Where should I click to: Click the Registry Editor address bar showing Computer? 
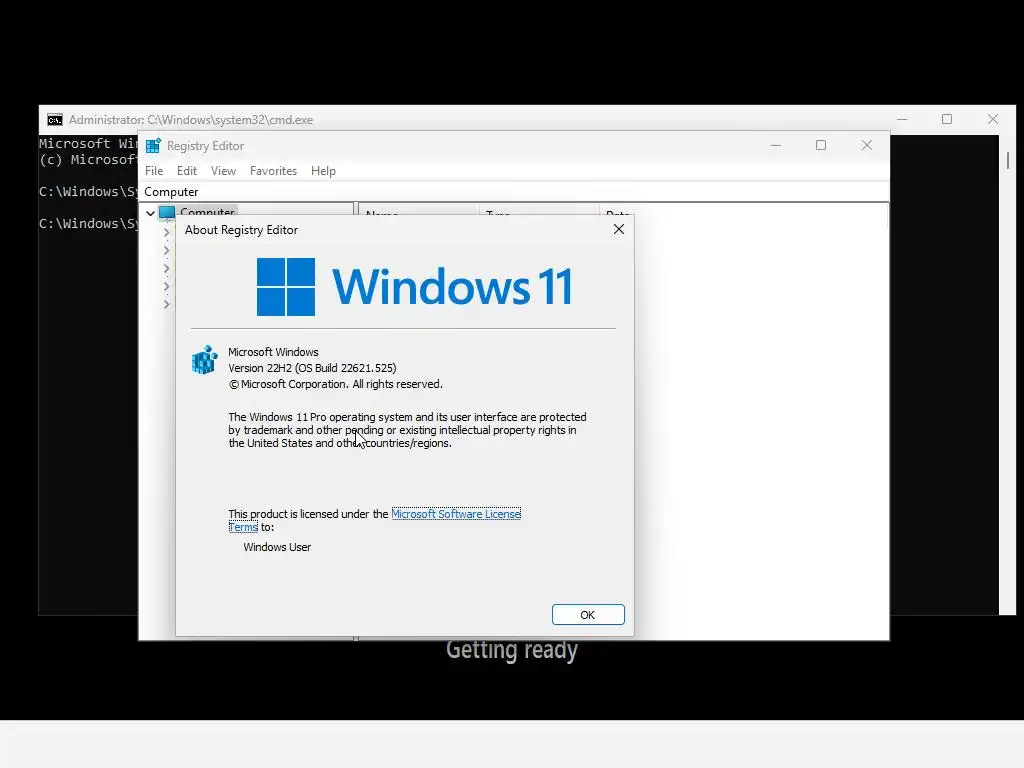514,191
